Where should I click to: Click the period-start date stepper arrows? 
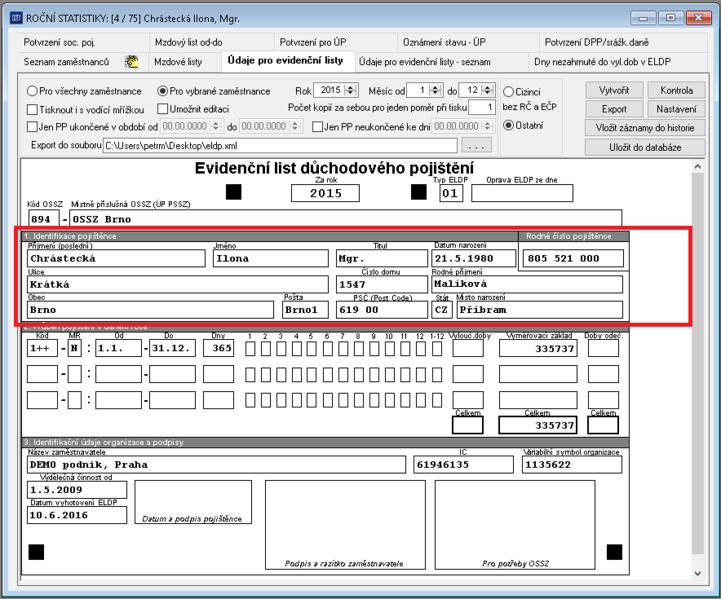point(216,126)
